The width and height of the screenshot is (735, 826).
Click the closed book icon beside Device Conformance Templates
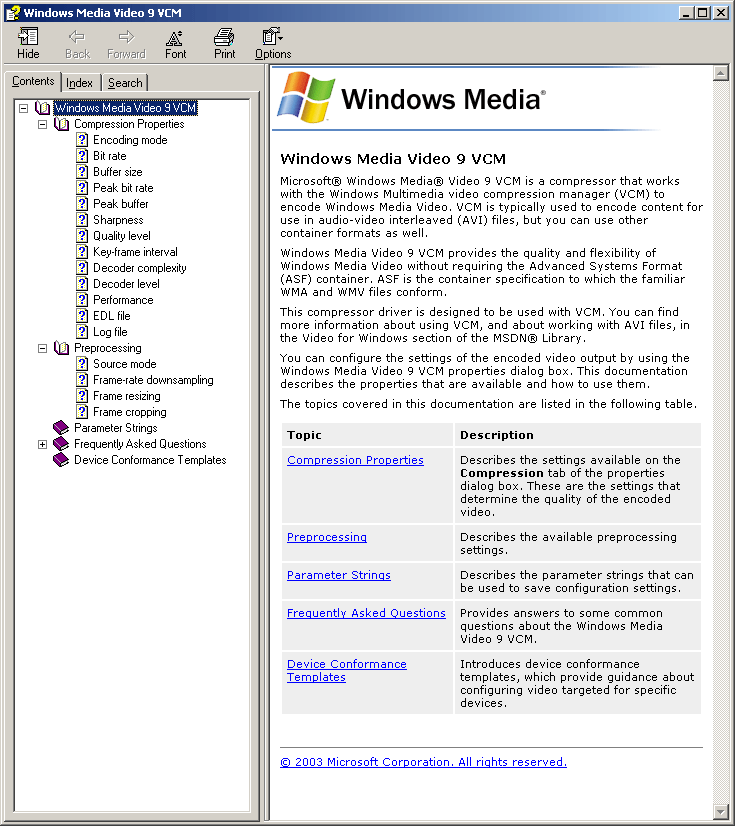click(x=61, y=460)
